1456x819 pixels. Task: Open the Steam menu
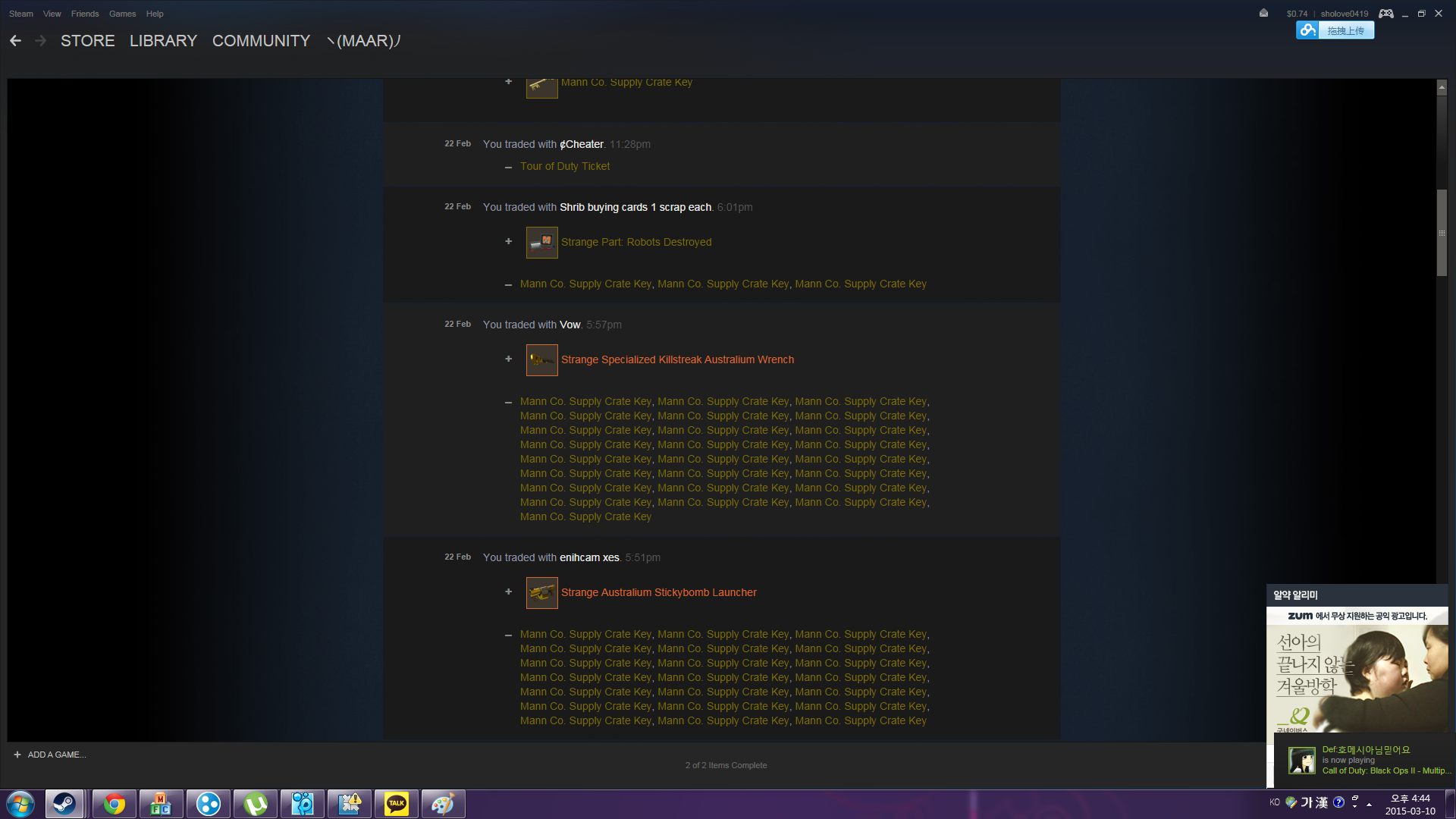[x=20, y=14]
